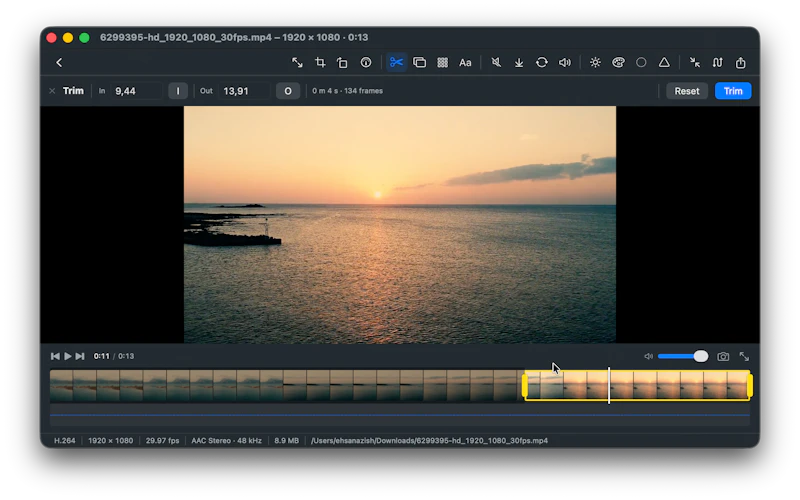Viewport: 800px width, 500px height.
Task: Click the mute audio crossed-speaker icon
Action: 496,63
